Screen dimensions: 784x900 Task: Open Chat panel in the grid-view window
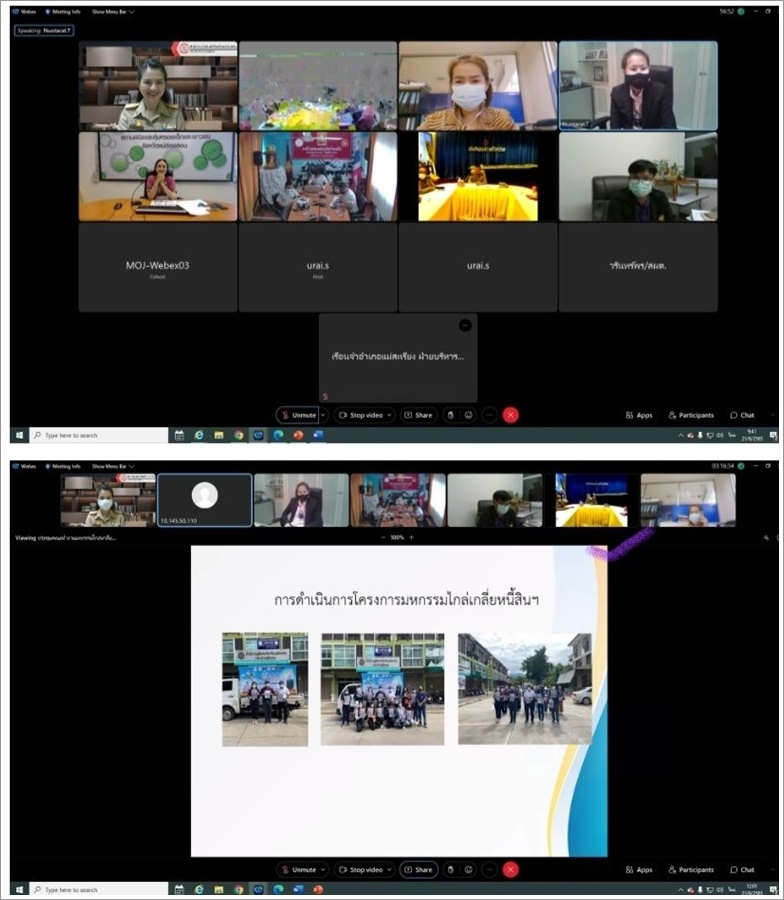(742, 415)
